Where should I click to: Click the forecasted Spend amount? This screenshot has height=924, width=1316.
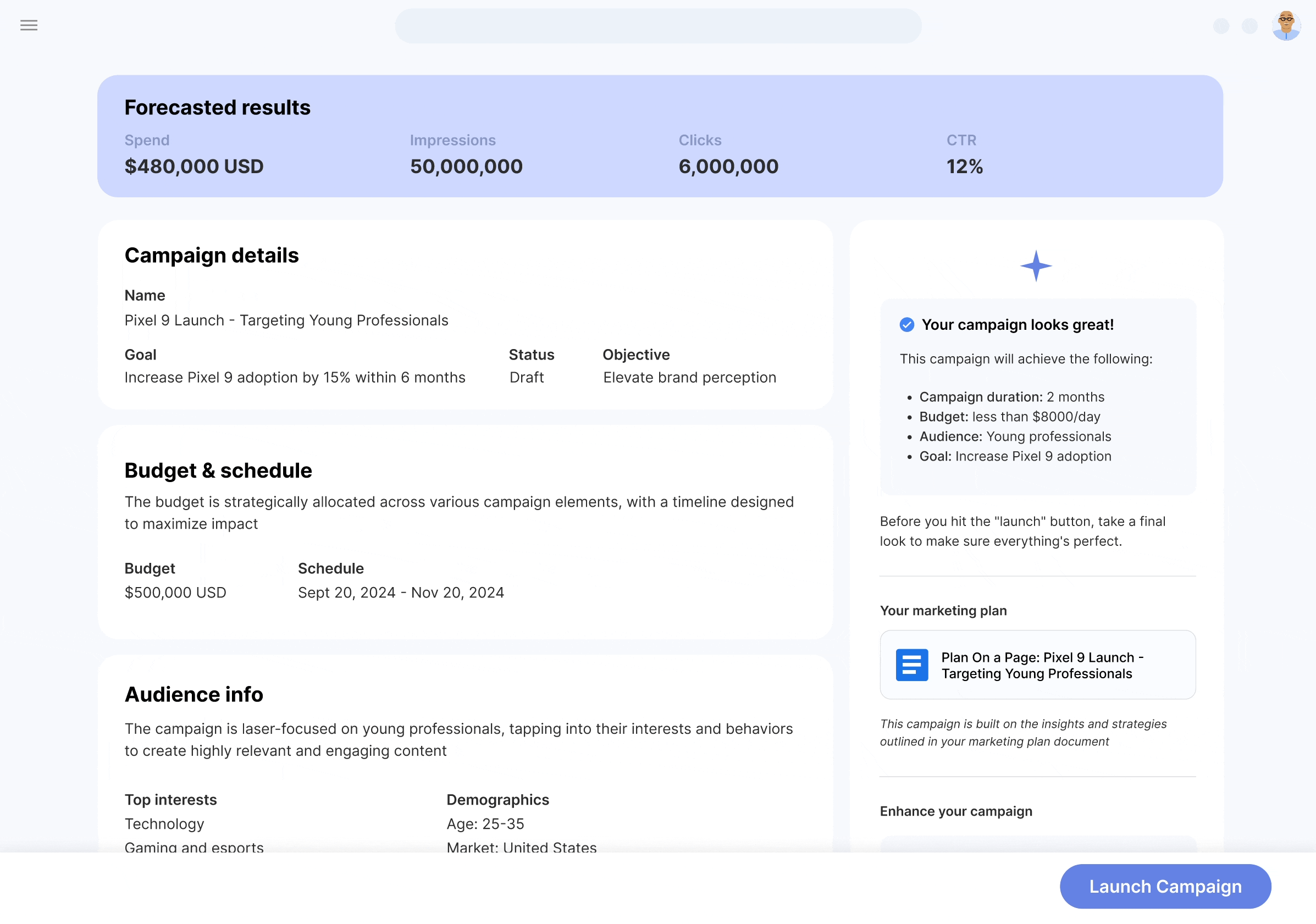click(193, 167)
